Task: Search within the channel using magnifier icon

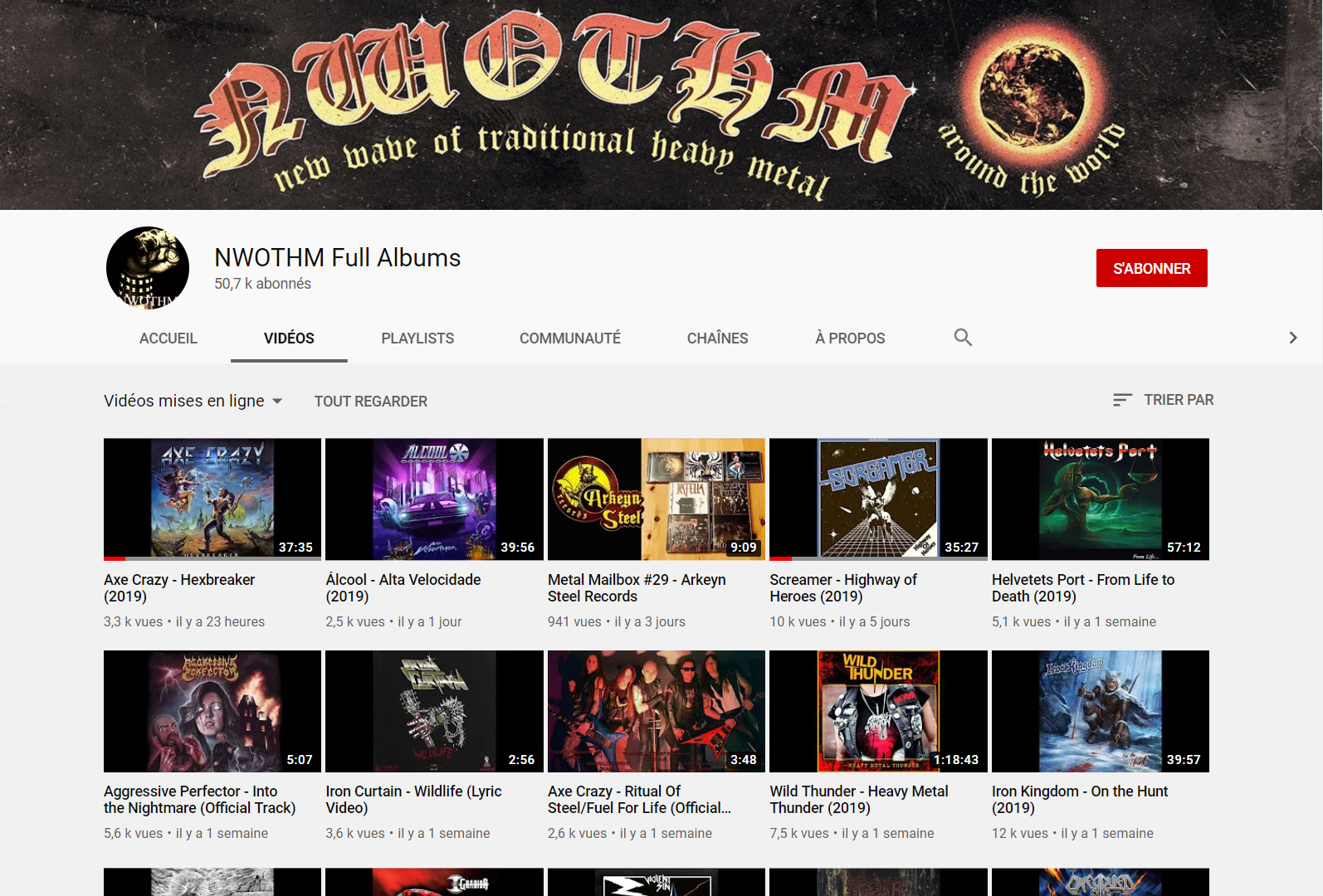Action: [963, 338]
